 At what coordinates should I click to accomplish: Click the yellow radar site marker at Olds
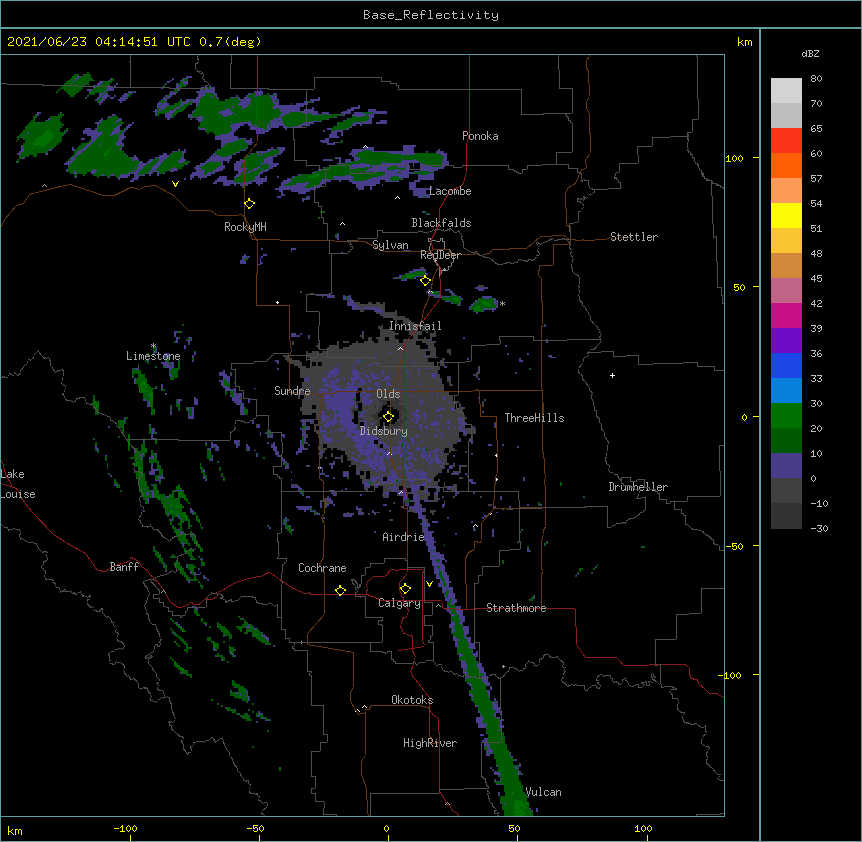[388, 417]
